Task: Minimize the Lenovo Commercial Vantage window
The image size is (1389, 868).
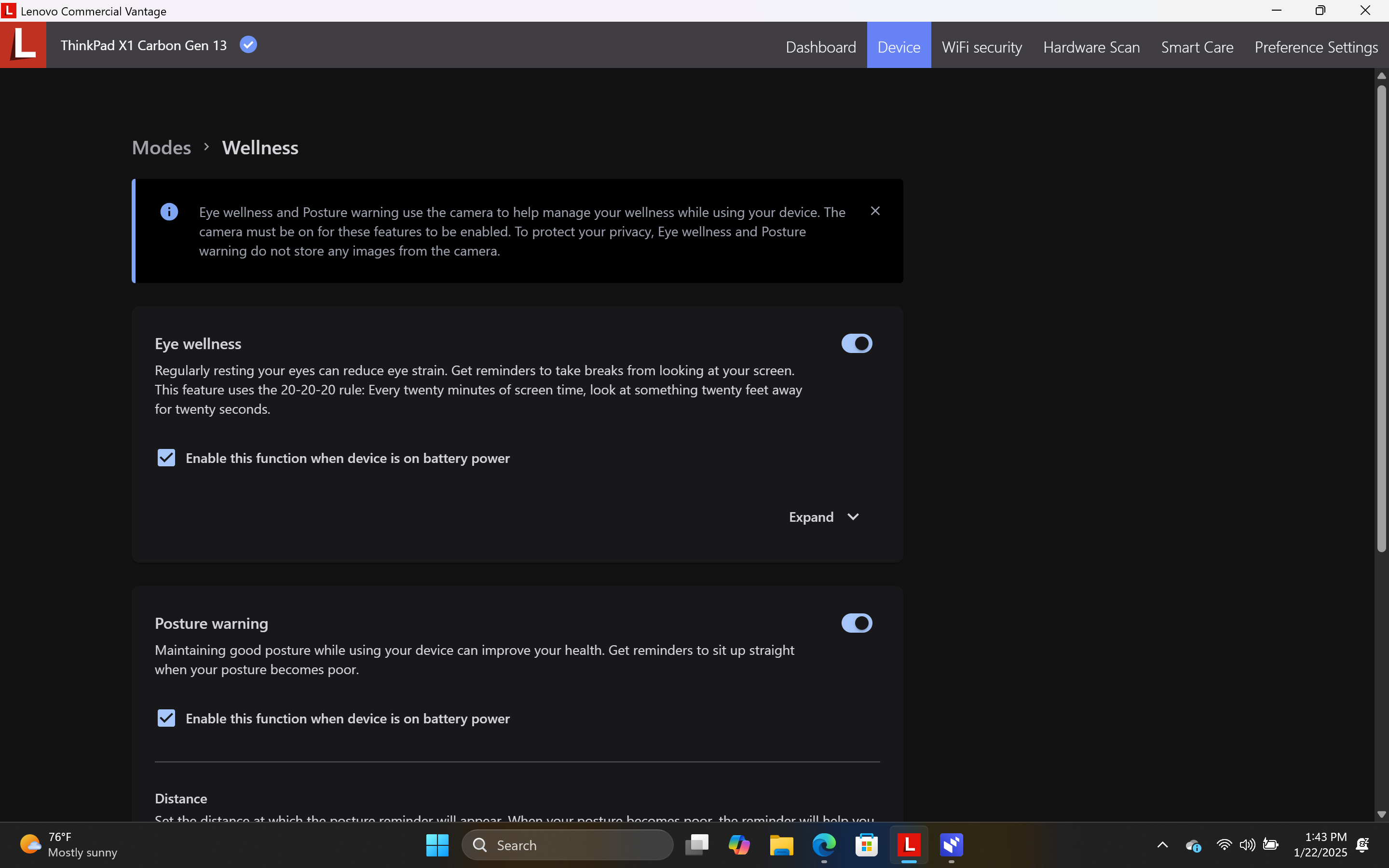Action: coord(1277,10)
